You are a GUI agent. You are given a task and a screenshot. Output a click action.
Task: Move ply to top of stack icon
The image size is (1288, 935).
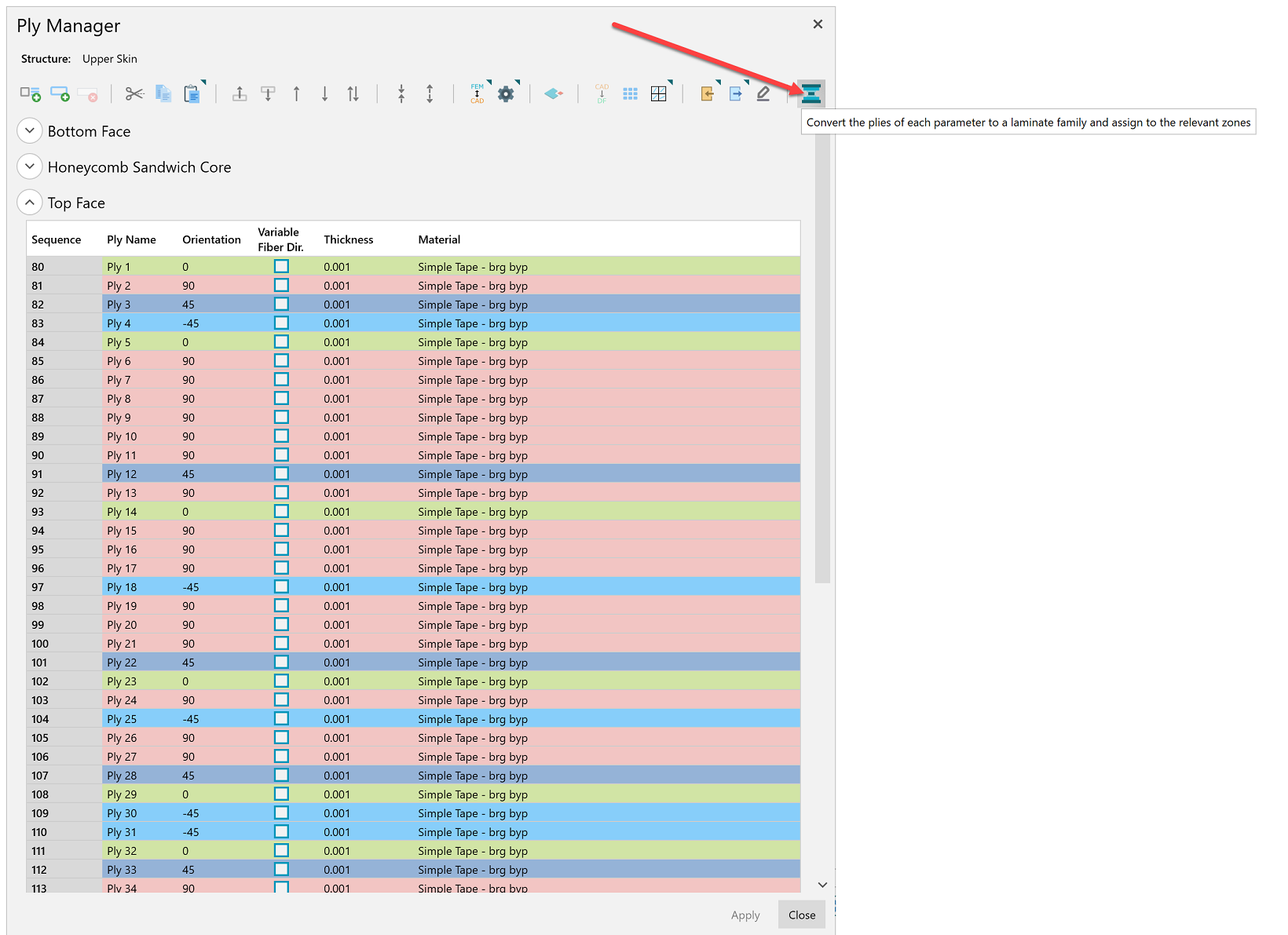coord(240,94)
